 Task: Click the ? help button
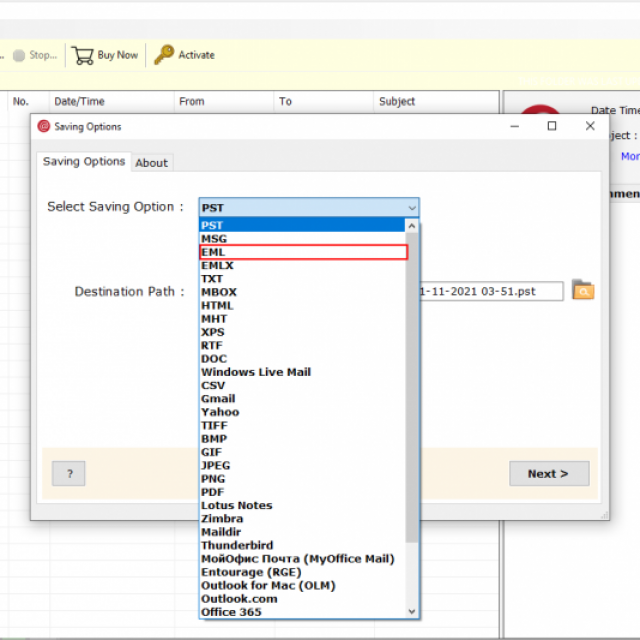[x=69, y=473]
